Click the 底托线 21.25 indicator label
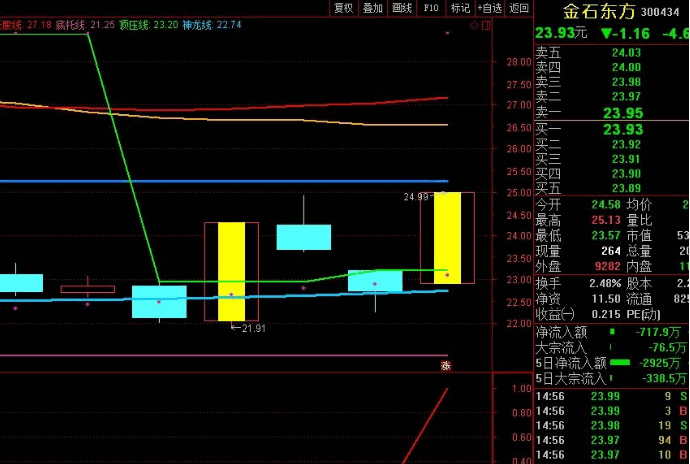 tap(85, 25)
